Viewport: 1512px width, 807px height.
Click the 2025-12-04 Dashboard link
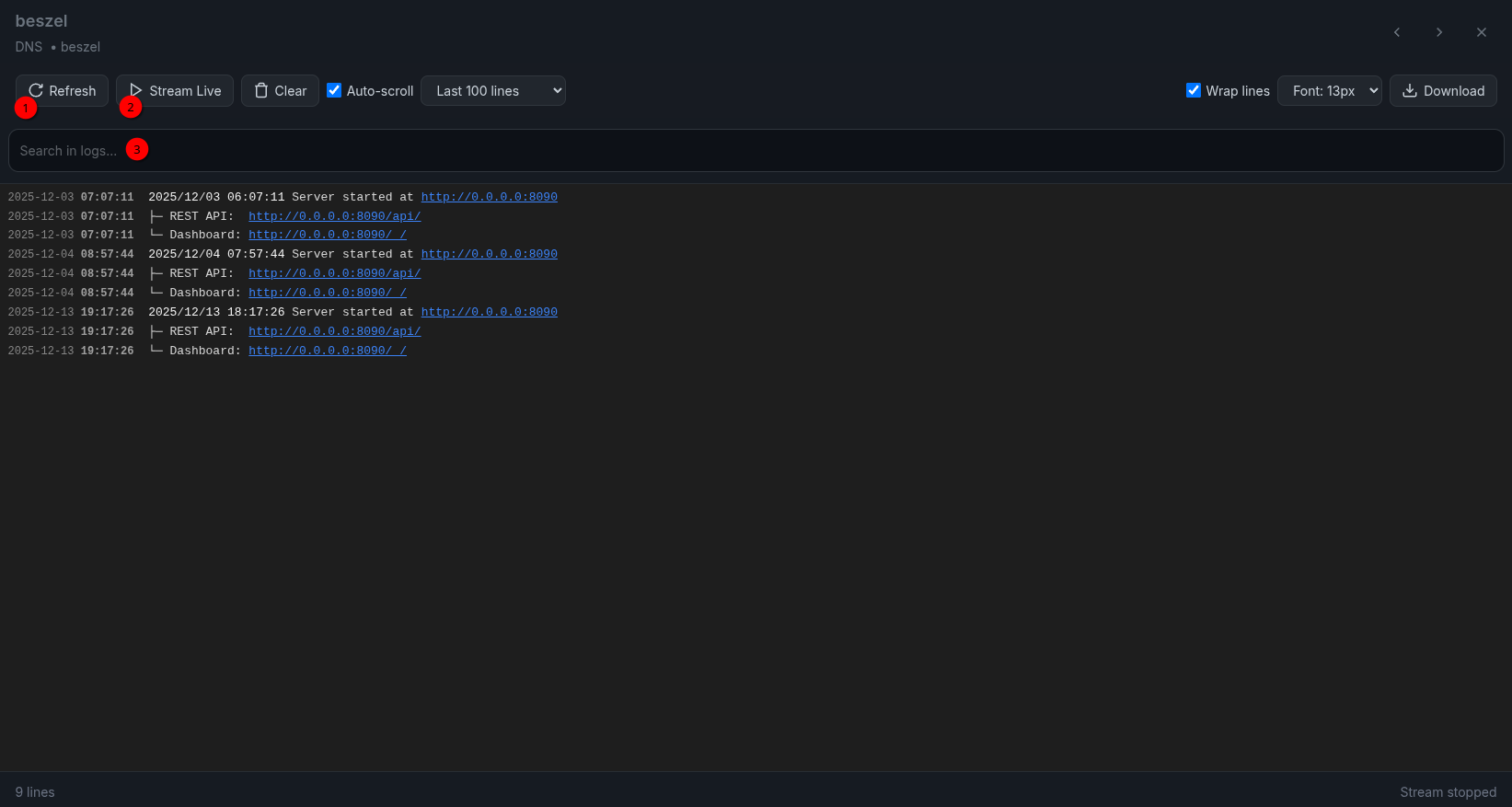pos(327,293)
